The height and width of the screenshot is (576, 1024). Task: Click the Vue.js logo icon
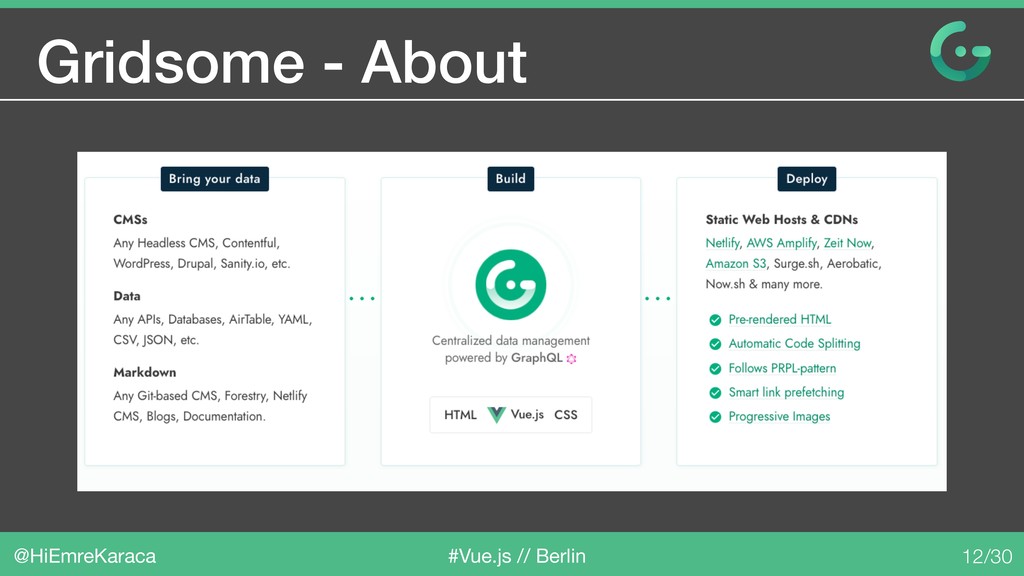coord(496,415)
